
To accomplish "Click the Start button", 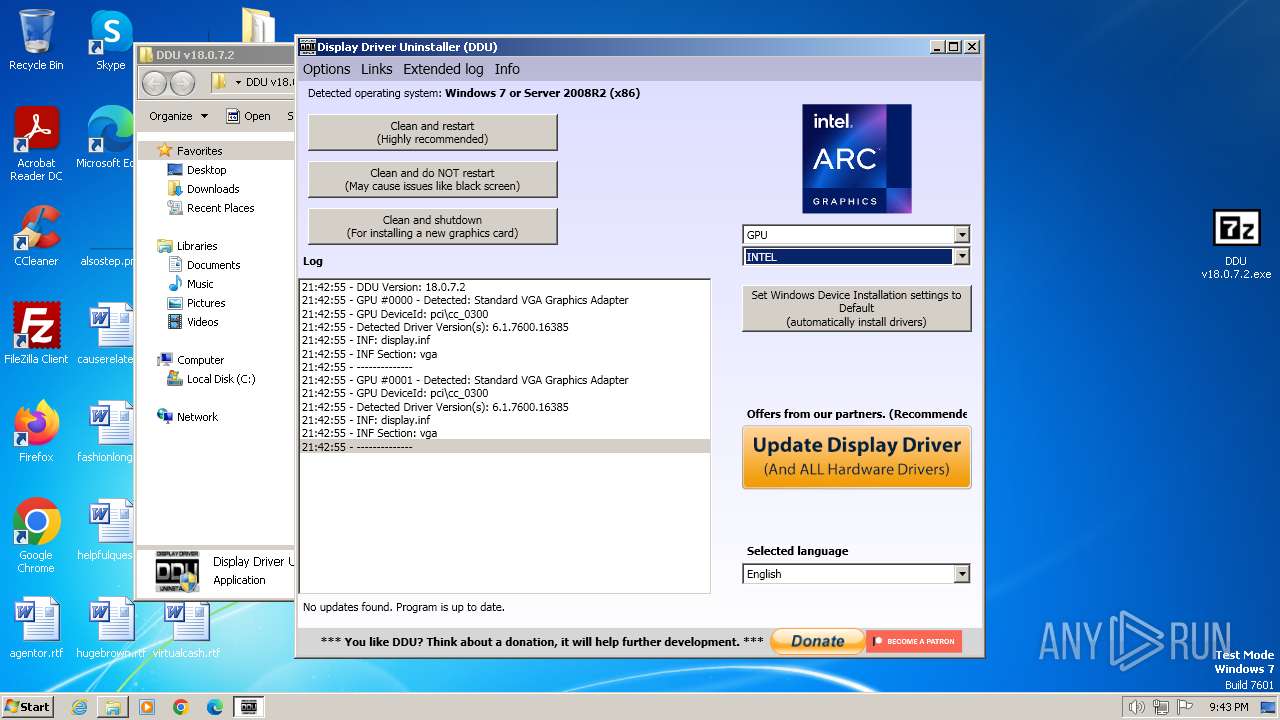I will click(x=27, y=706).
